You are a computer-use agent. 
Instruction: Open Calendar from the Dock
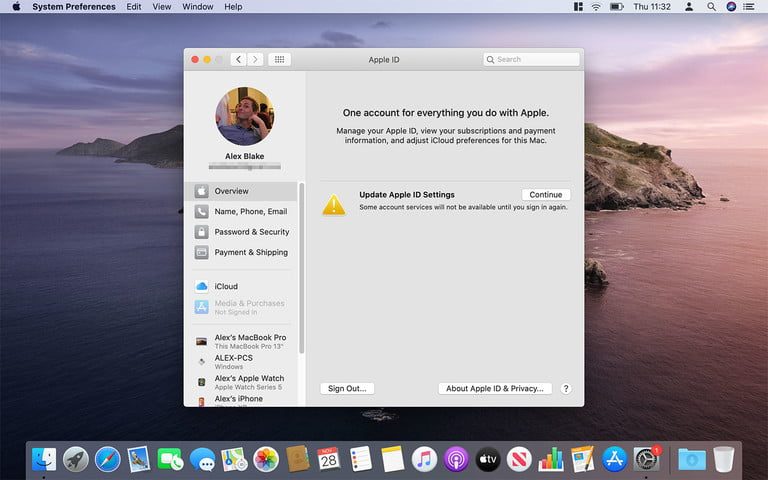[329, 459]
